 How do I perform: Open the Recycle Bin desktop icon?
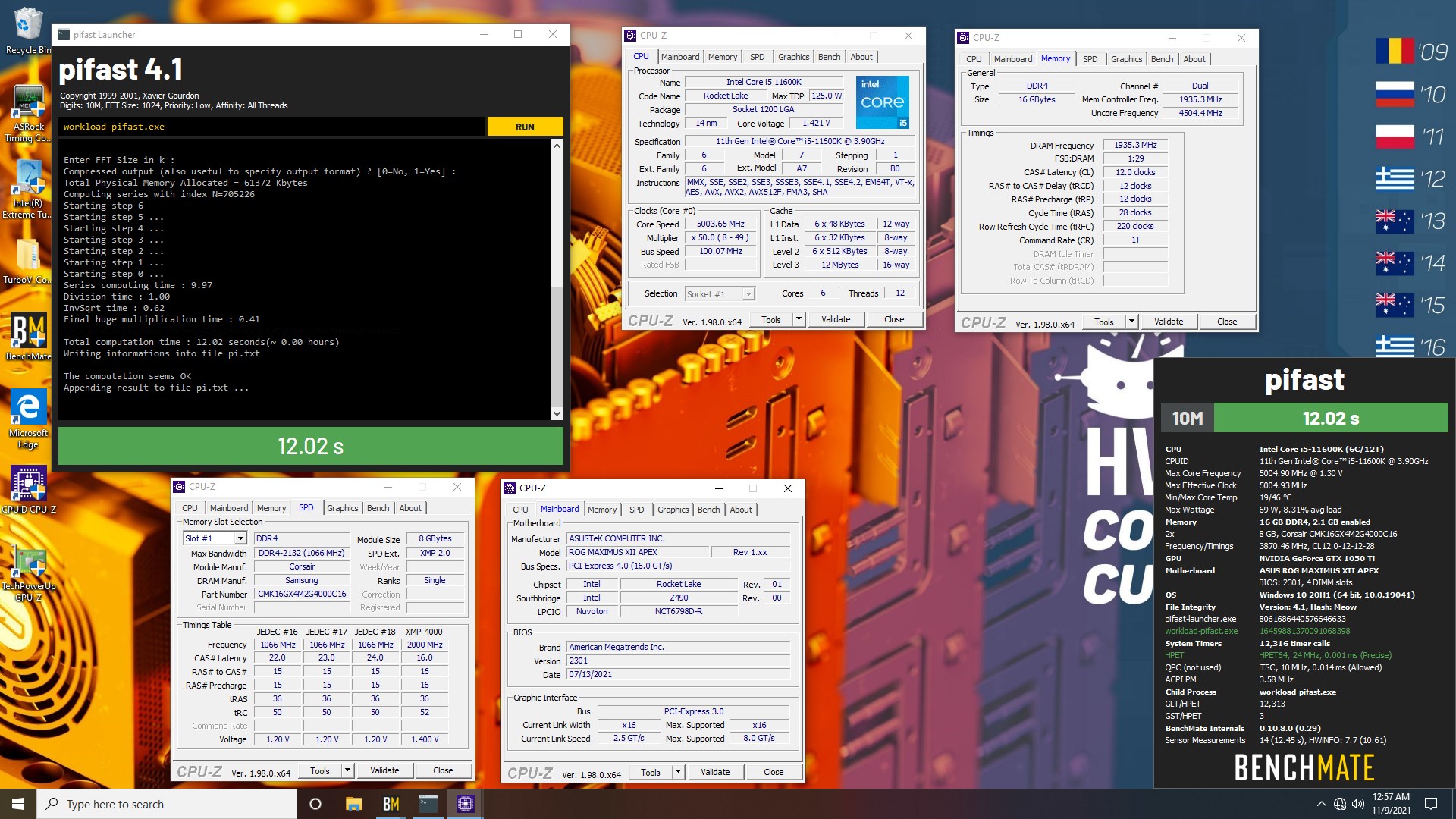tap(28, 30)
